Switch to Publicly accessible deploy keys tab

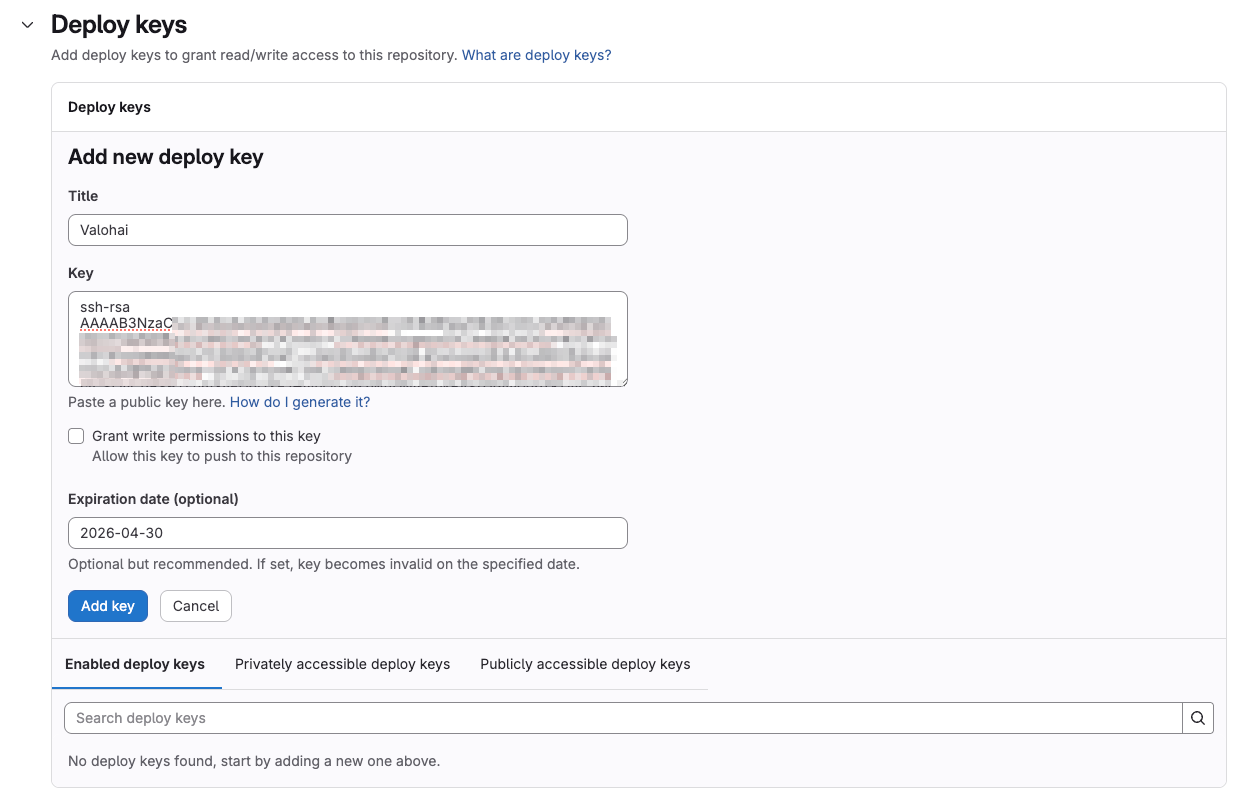click(585, 664)
